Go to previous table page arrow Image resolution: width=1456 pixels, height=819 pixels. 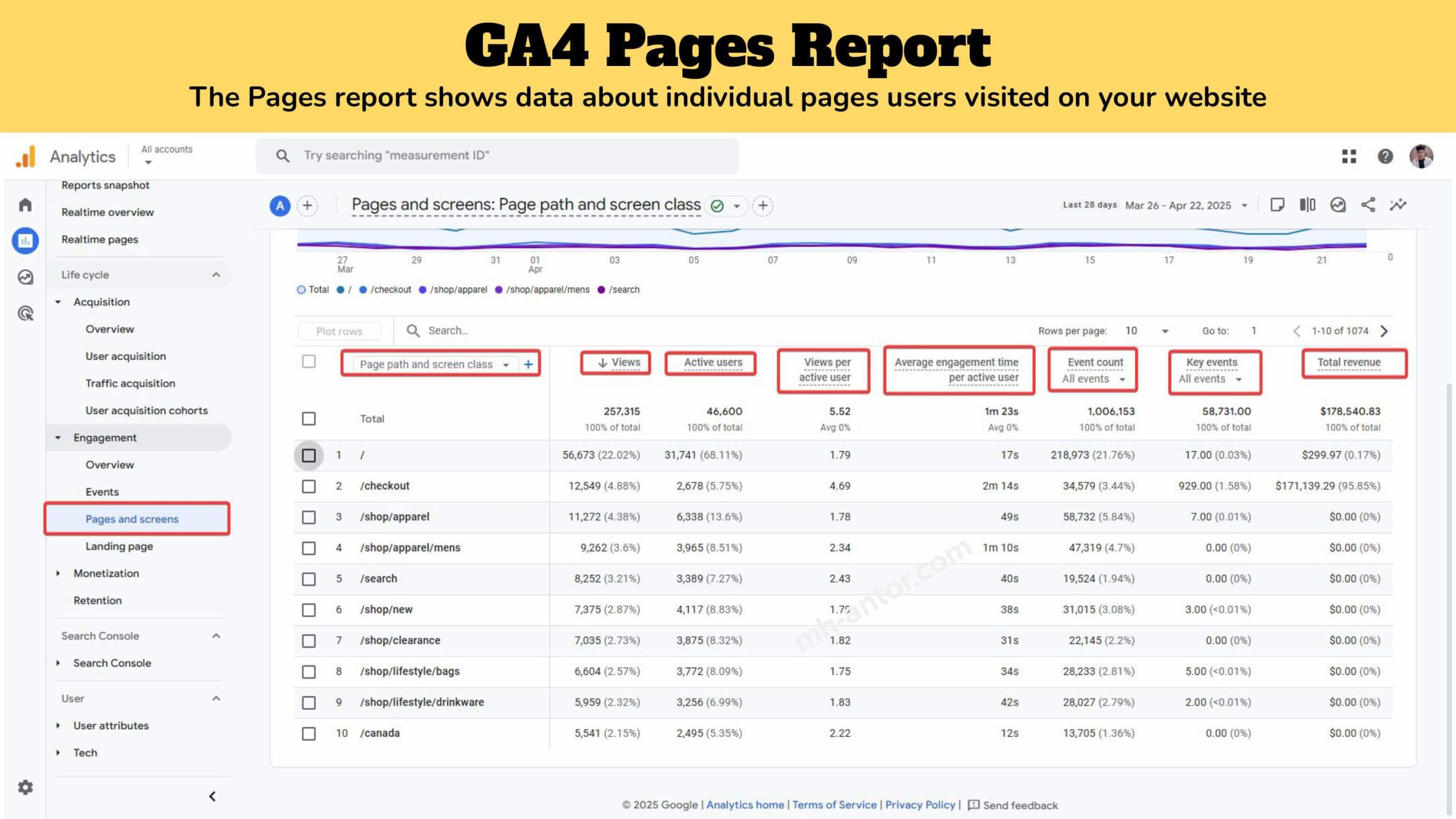pyautogui.click(x=1296, y=331)
